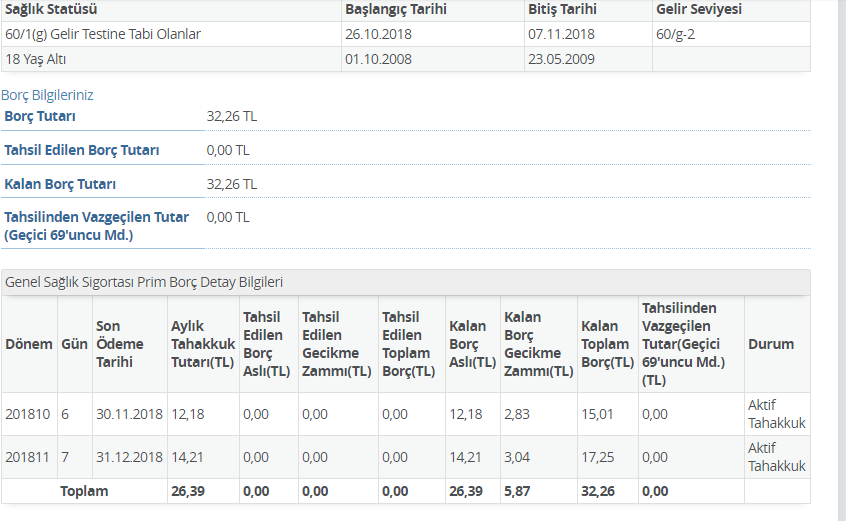Click the Tahsil Edilen Borç Aslı column header
The width and height of the screenshot is (846, 521).
coord(267,344)
